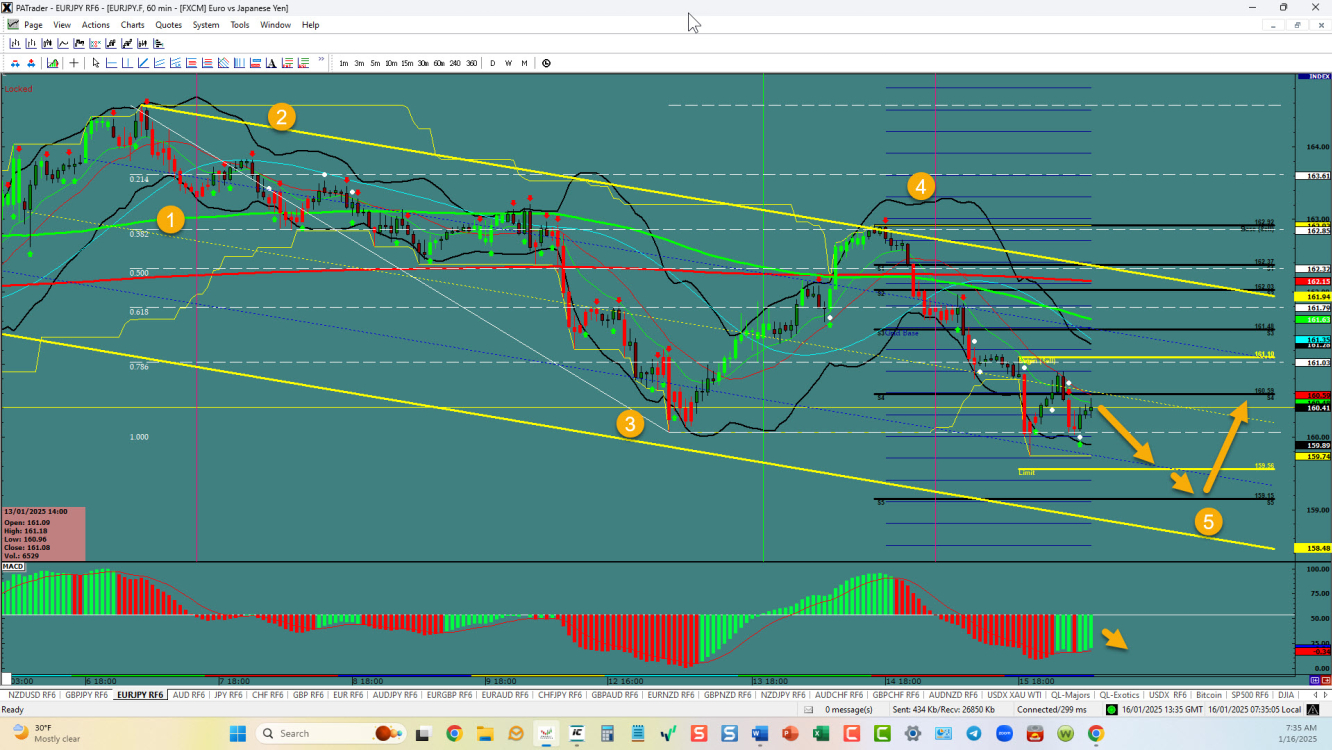Viewport: 1332px width, 750px height.
Task: Switch chart to the 5m timeframe
Action: click(375, 63)
